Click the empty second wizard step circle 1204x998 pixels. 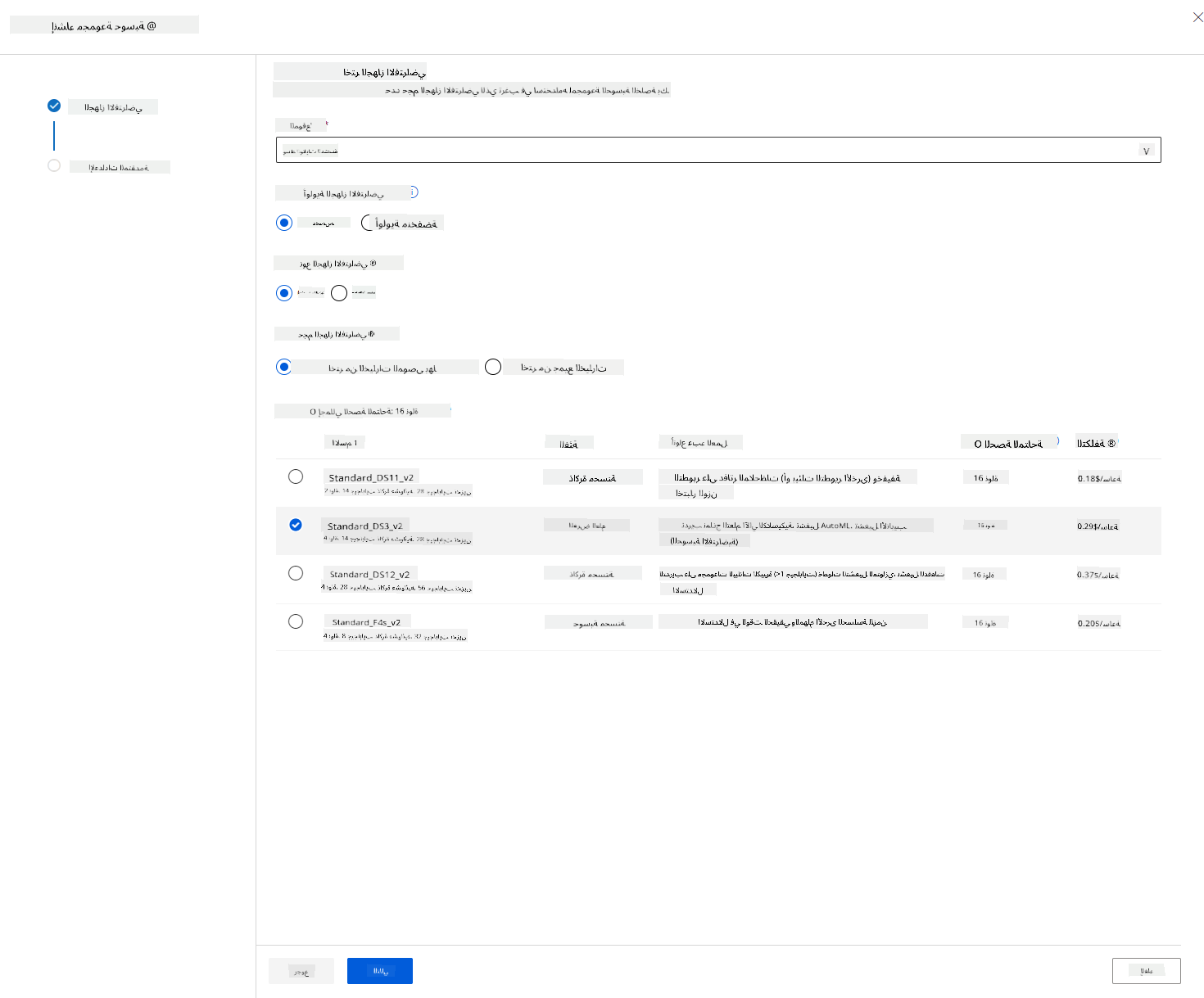click(54, 165)
